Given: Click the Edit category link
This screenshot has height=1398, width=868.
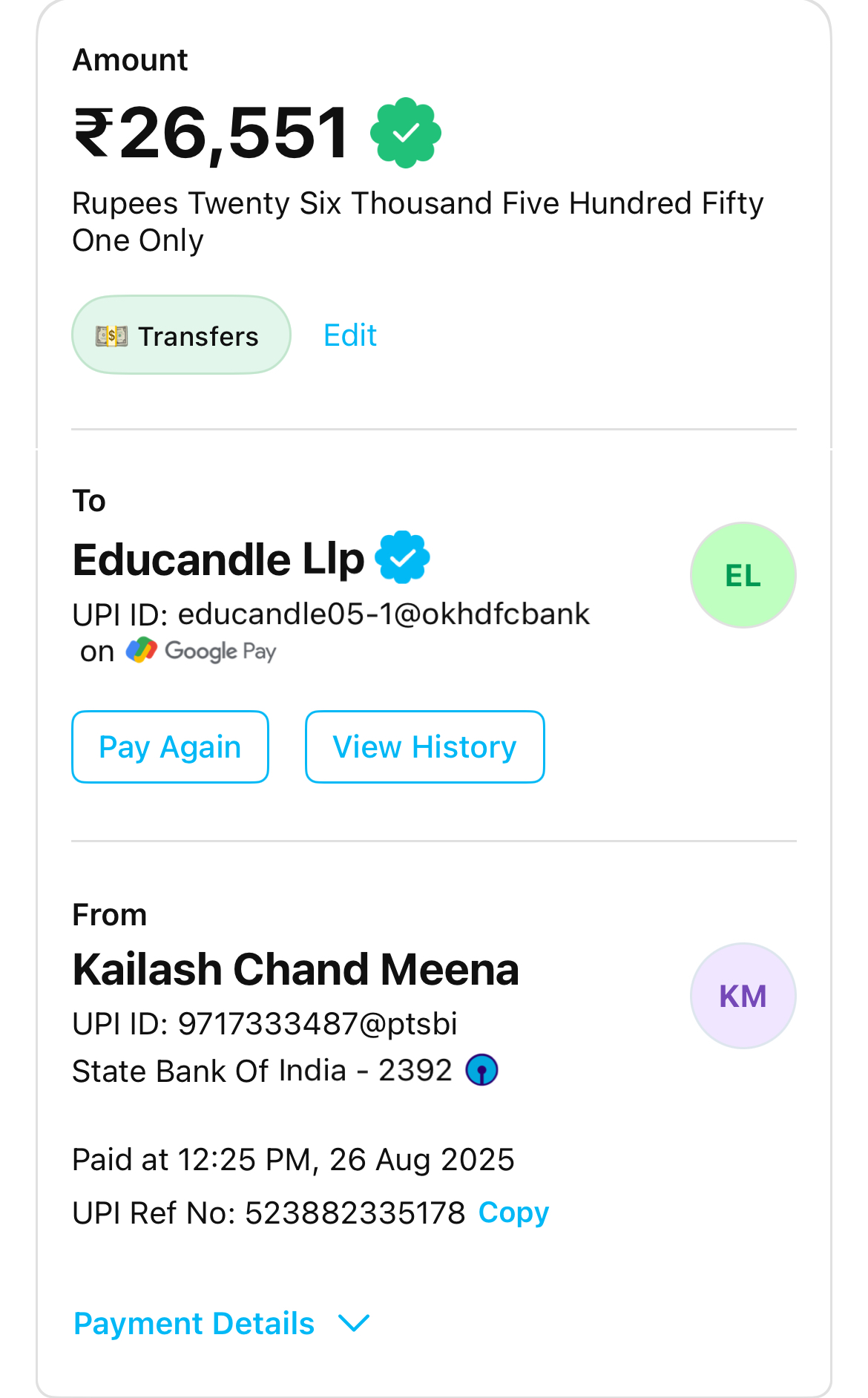Looking at the screenshot, I should (350, 335).
